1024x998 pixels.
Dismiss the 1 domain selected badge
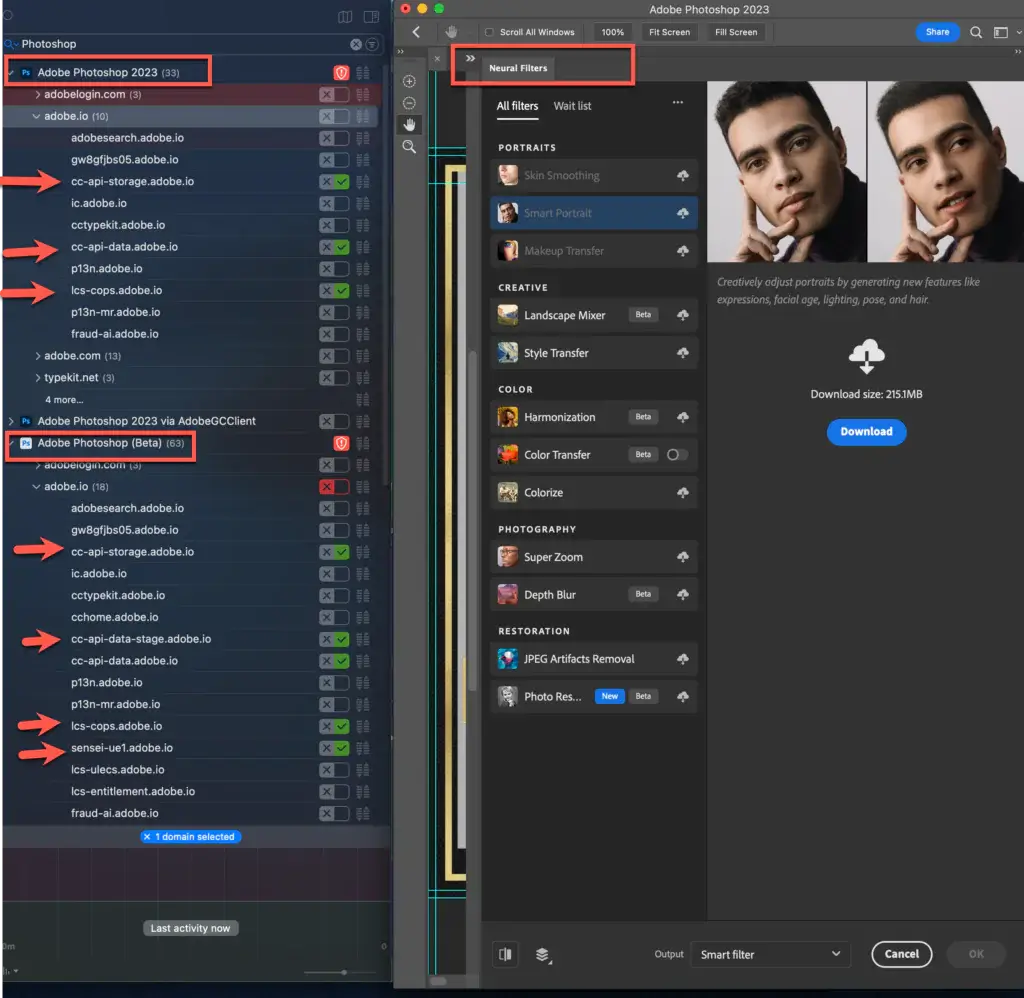[147, 837]
